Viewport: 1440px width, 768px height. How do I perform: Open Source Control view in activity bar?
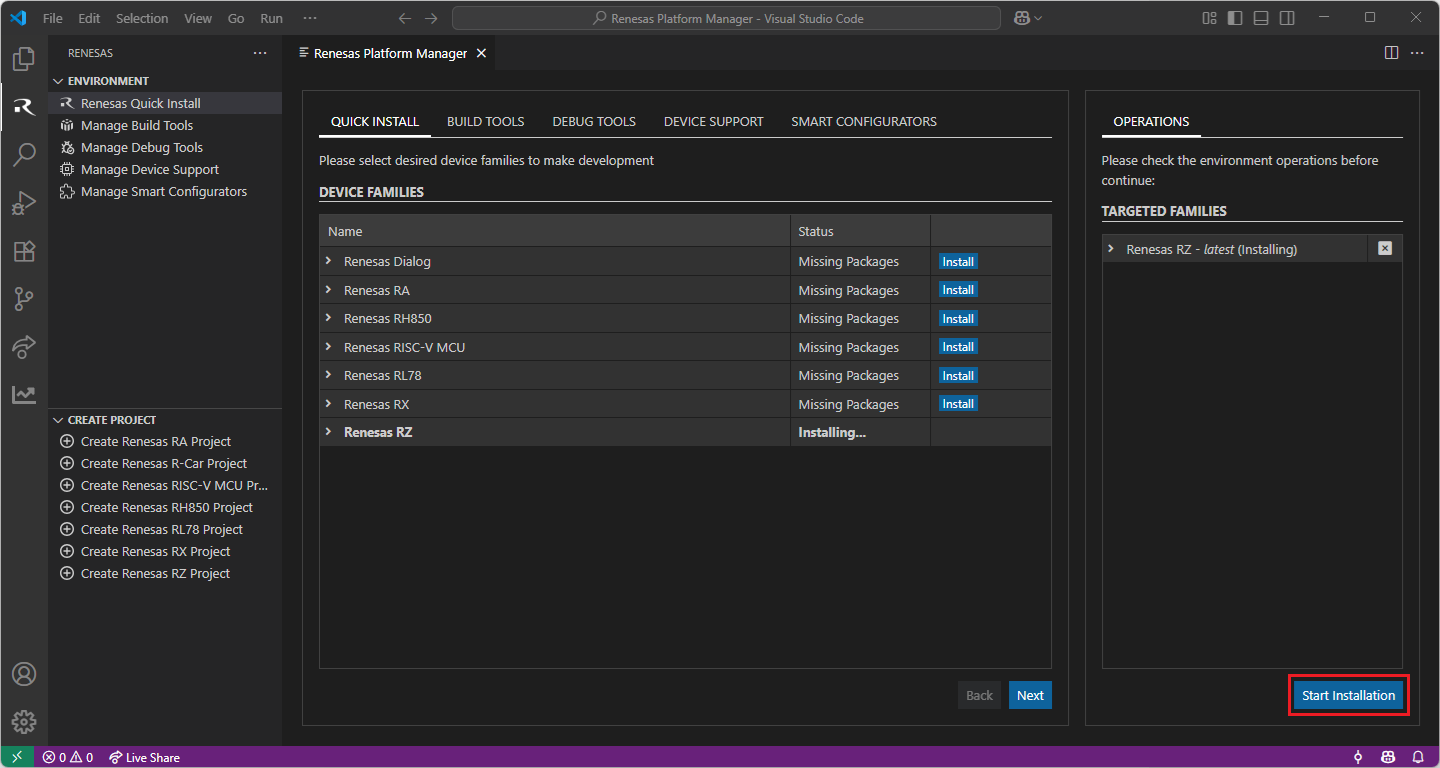(x=24, y=298)
